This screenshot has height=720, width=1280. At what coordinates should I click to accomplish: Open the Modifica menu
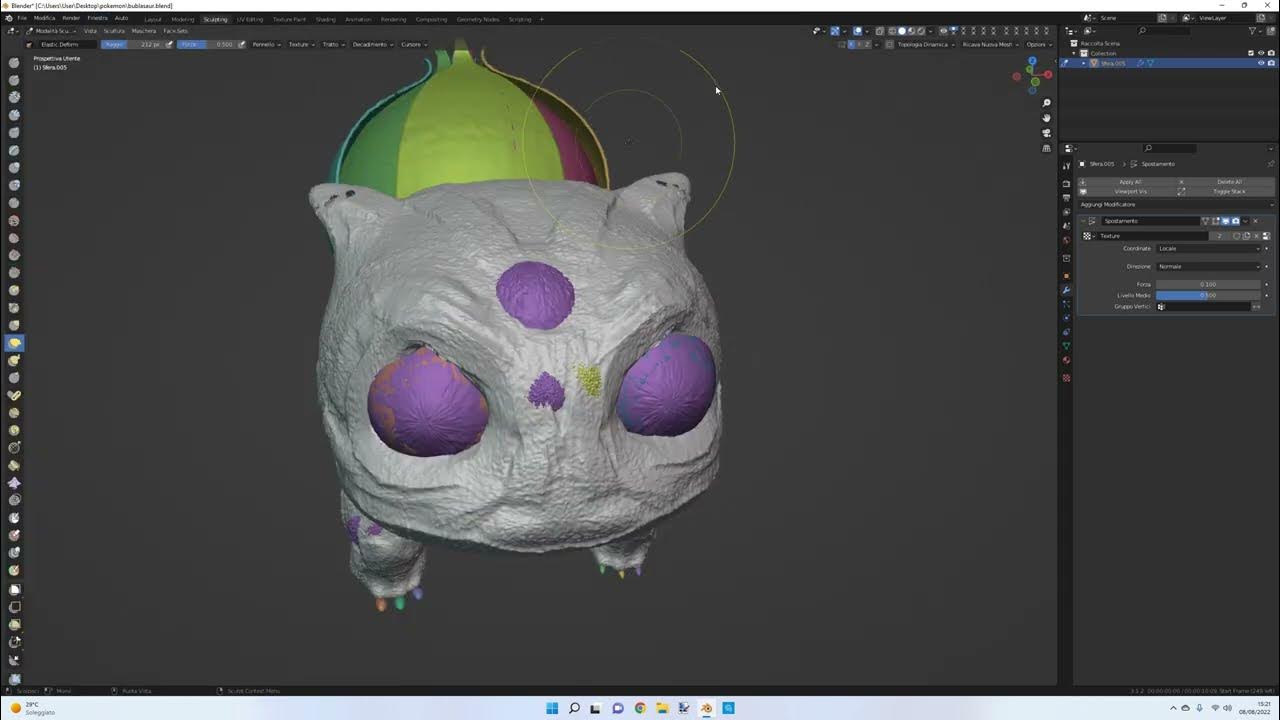coord(45,18)
